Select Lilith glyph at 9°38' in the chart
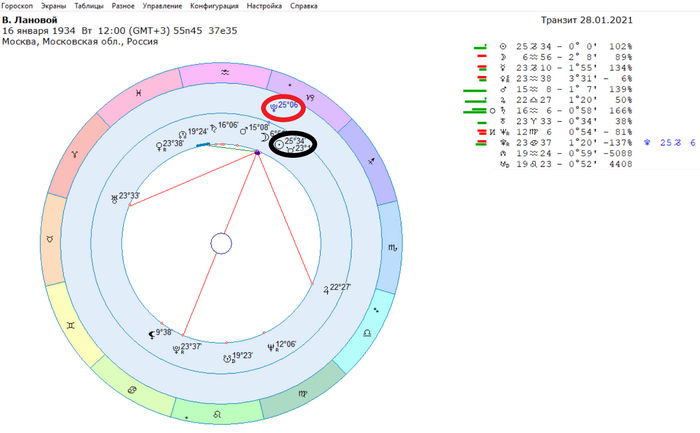The image size is (700, 433). [x=152, y=335]
